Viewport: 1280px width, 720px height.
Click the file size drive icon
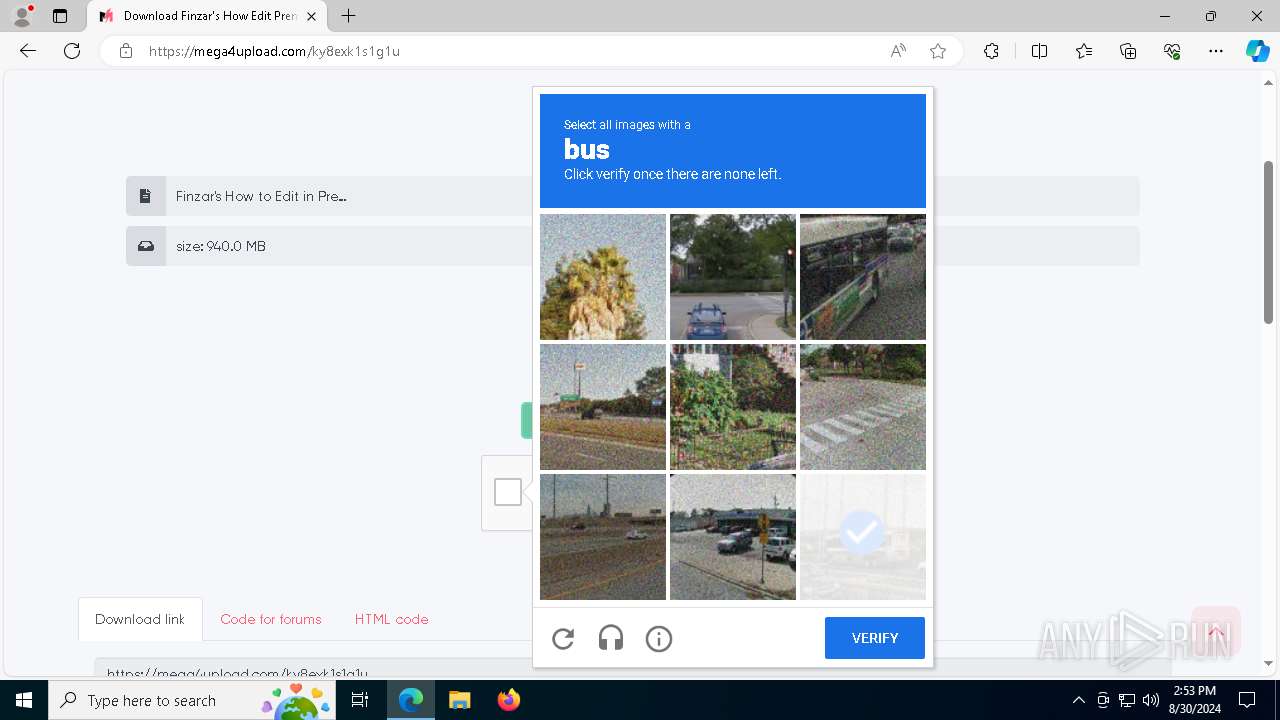(145, 246)
